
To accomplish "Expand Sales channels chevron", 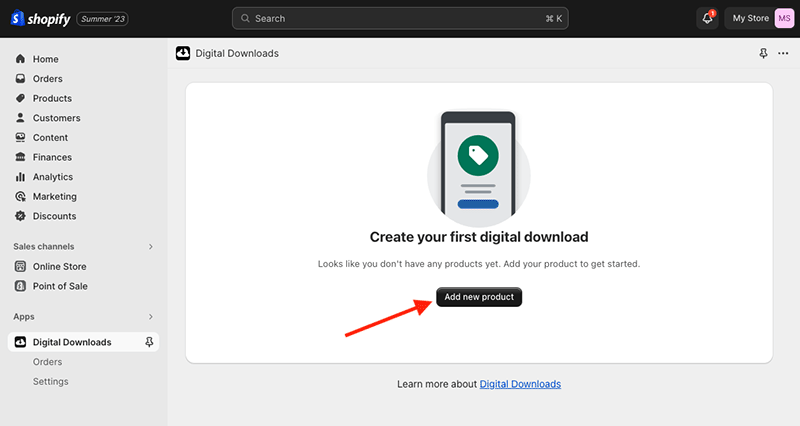I will pos(151,246).
